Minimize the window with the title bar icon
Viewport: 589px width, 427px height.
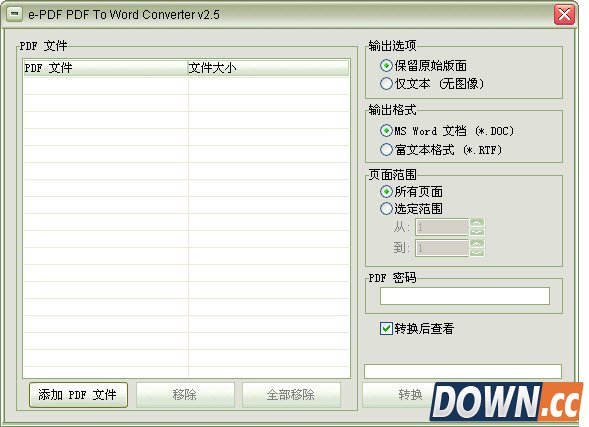click(15, 14)
